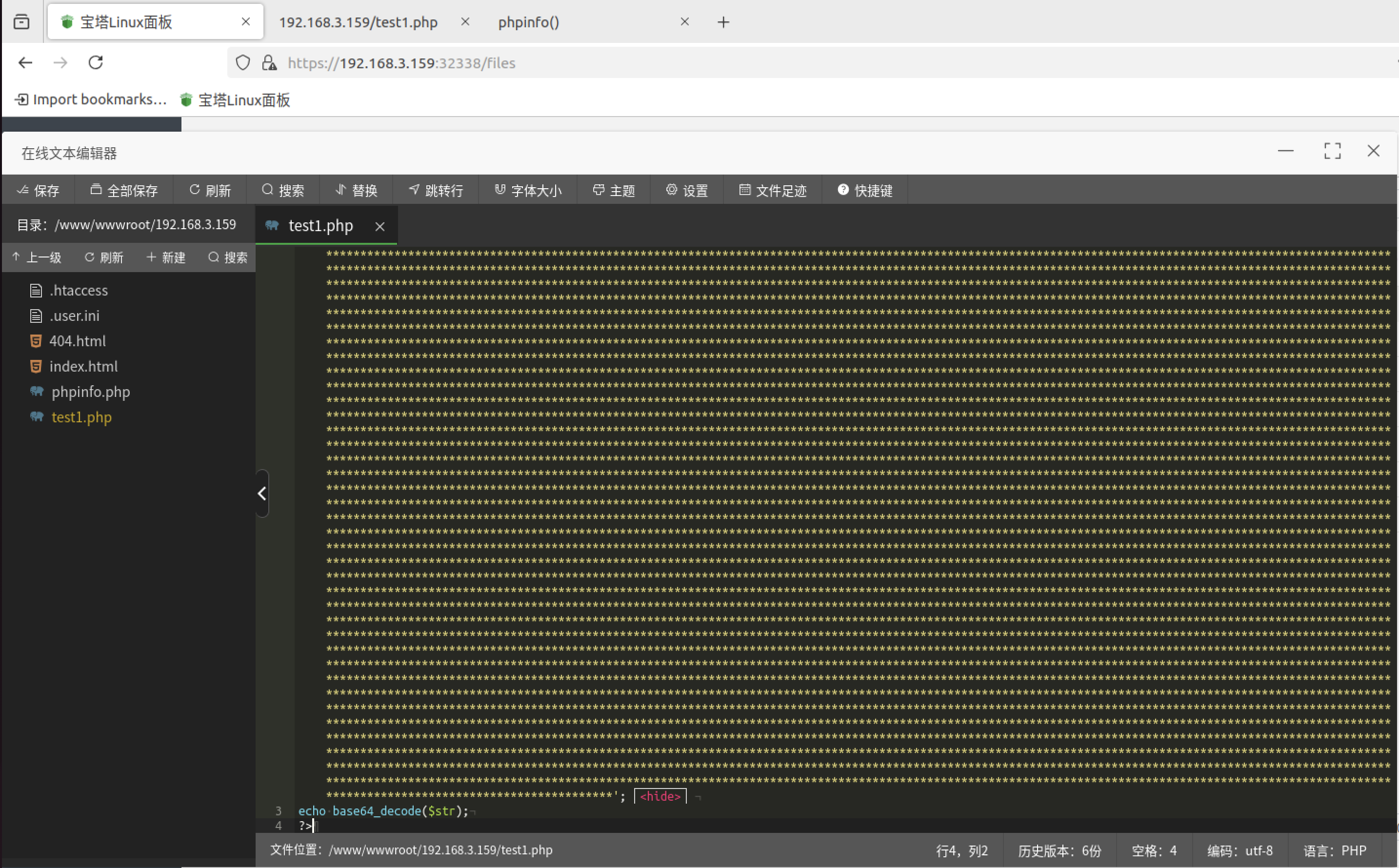Click the 文件位置 path in the status bar
Viewport: 1399px width, 868px height.
[x=411, y=849]
